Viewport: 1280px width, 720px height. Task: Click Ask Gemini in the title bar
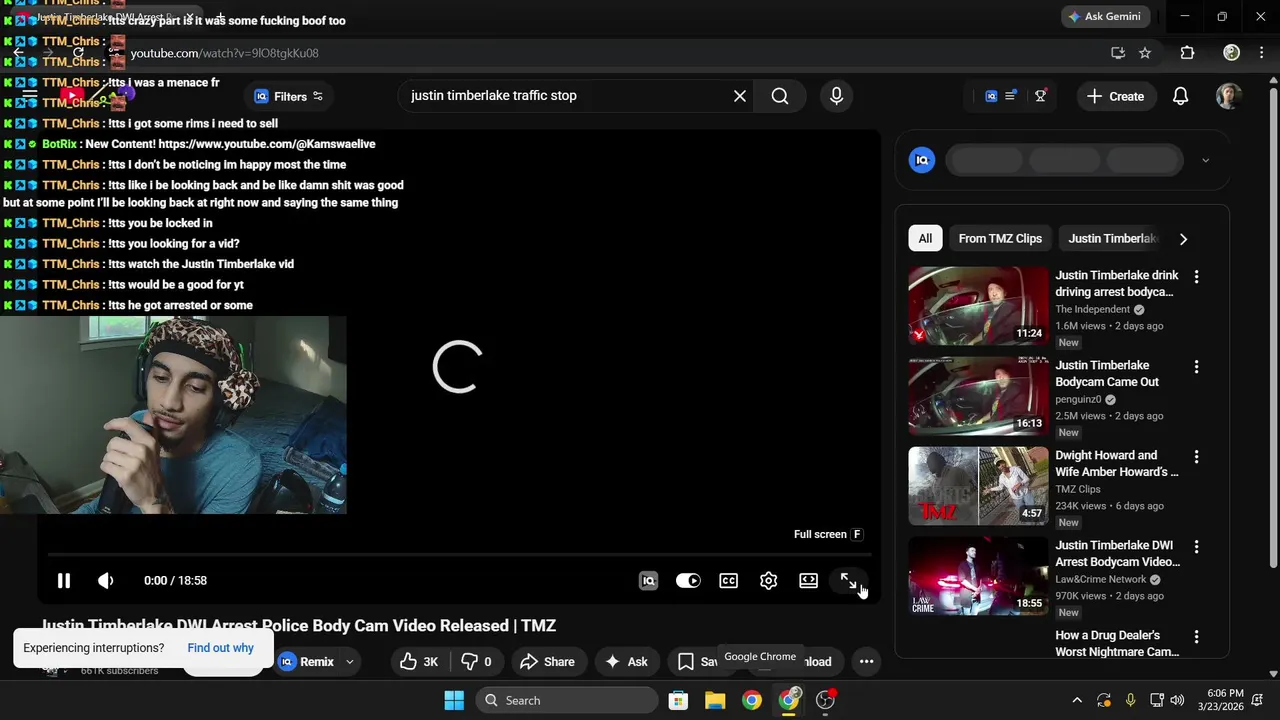pyautogui.click(x=1105, y=17)
